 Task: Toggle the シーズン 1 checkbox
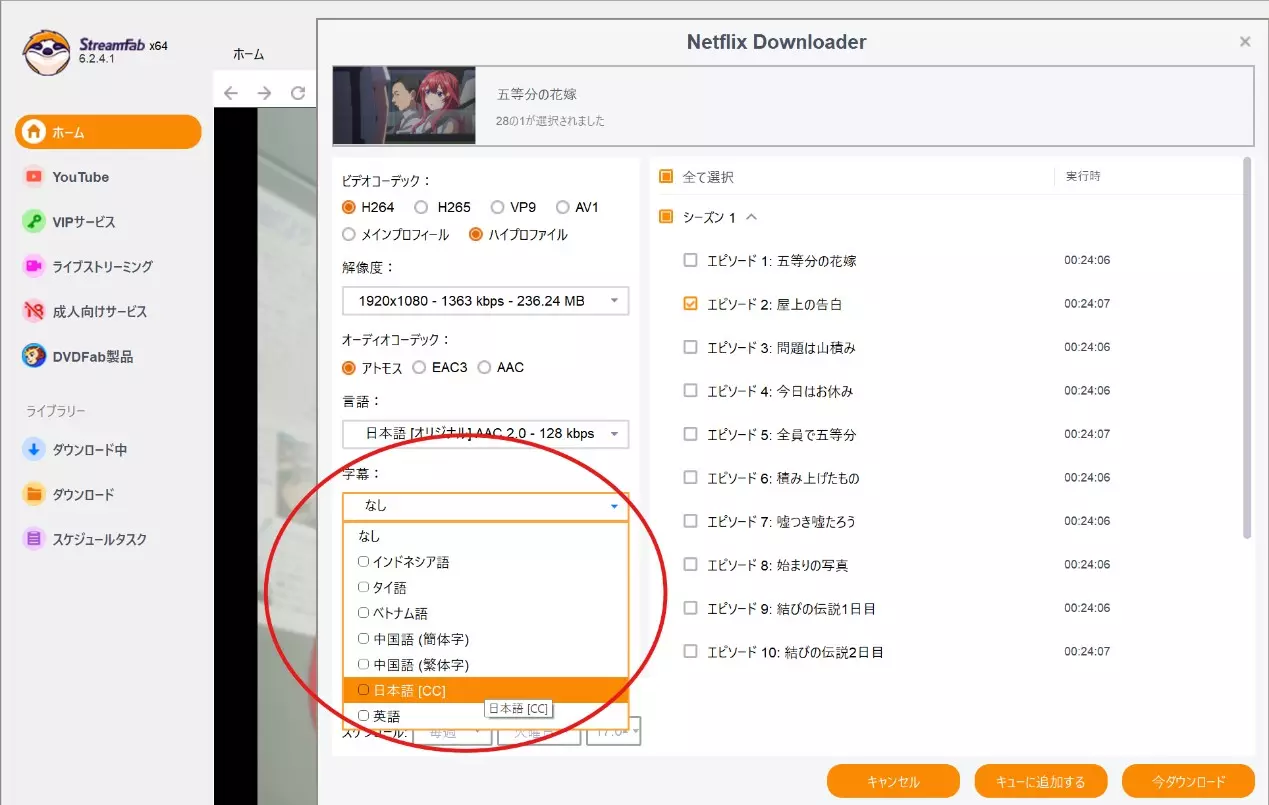point(666,217)
